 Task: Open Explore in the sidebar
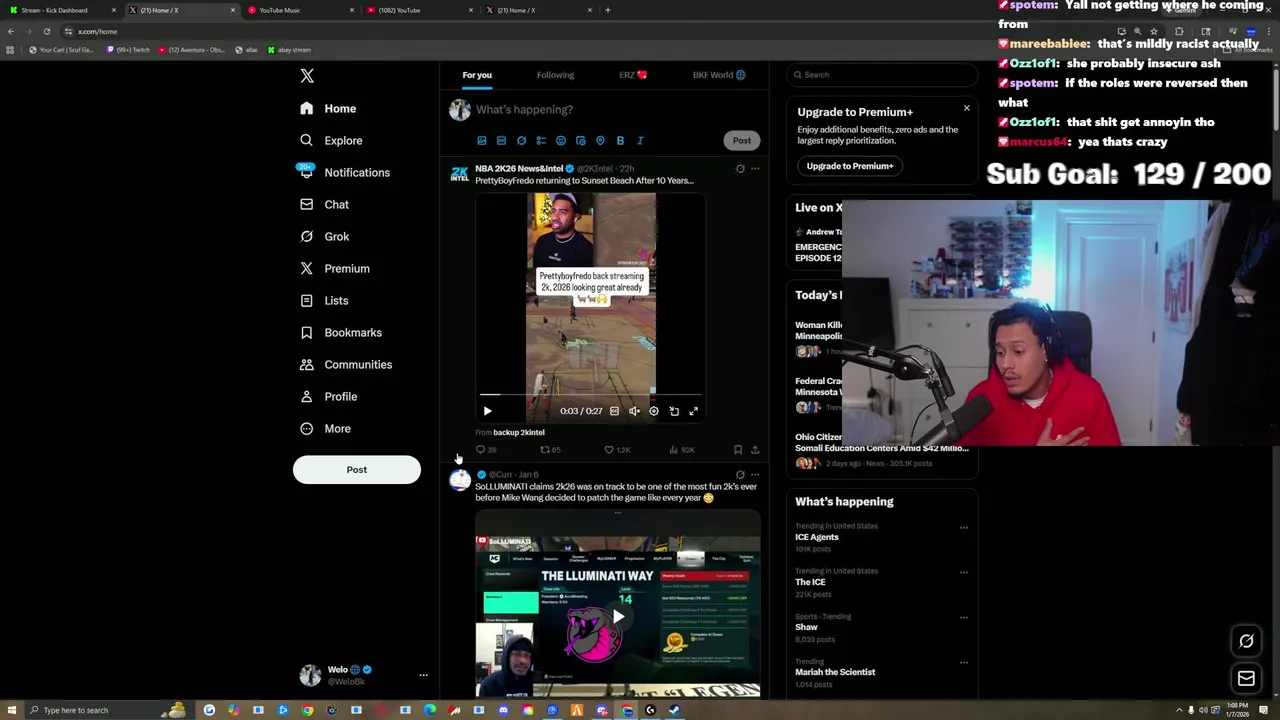coord(331,140)
